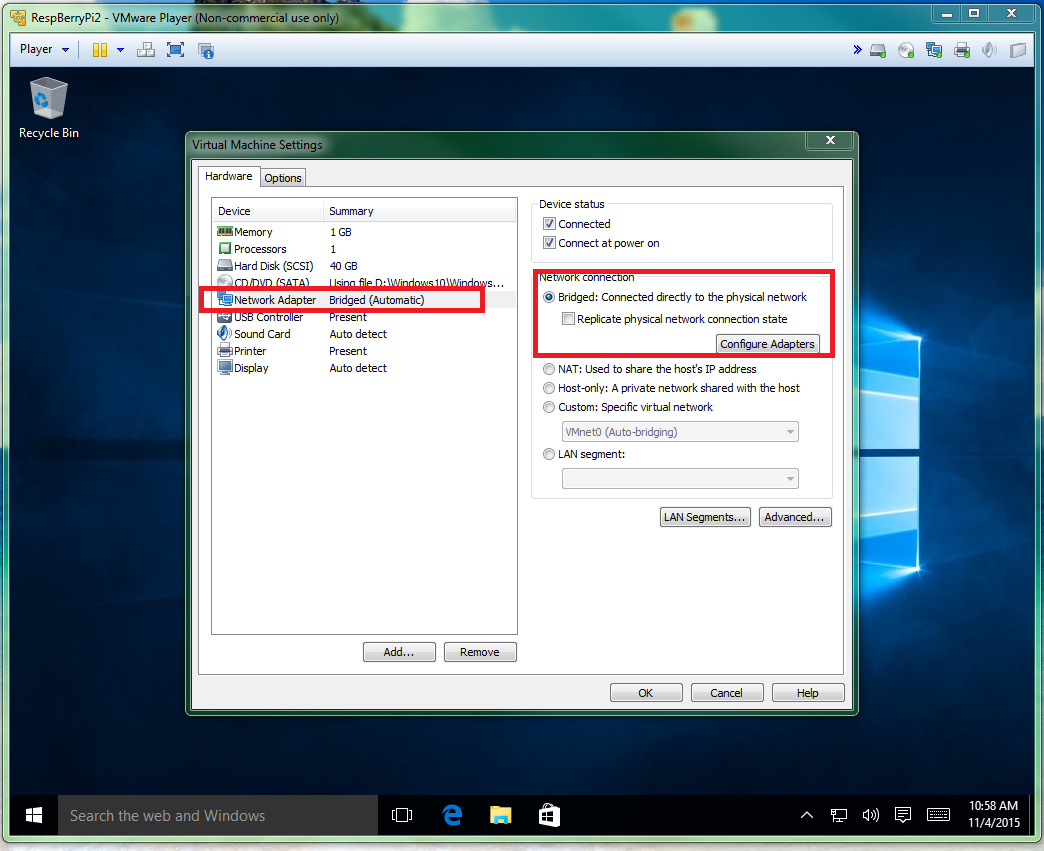This screenshot has height=851, width=1044.
Task: Select CD/DVD (SATA) device row
Action: [x=364, y=283]
